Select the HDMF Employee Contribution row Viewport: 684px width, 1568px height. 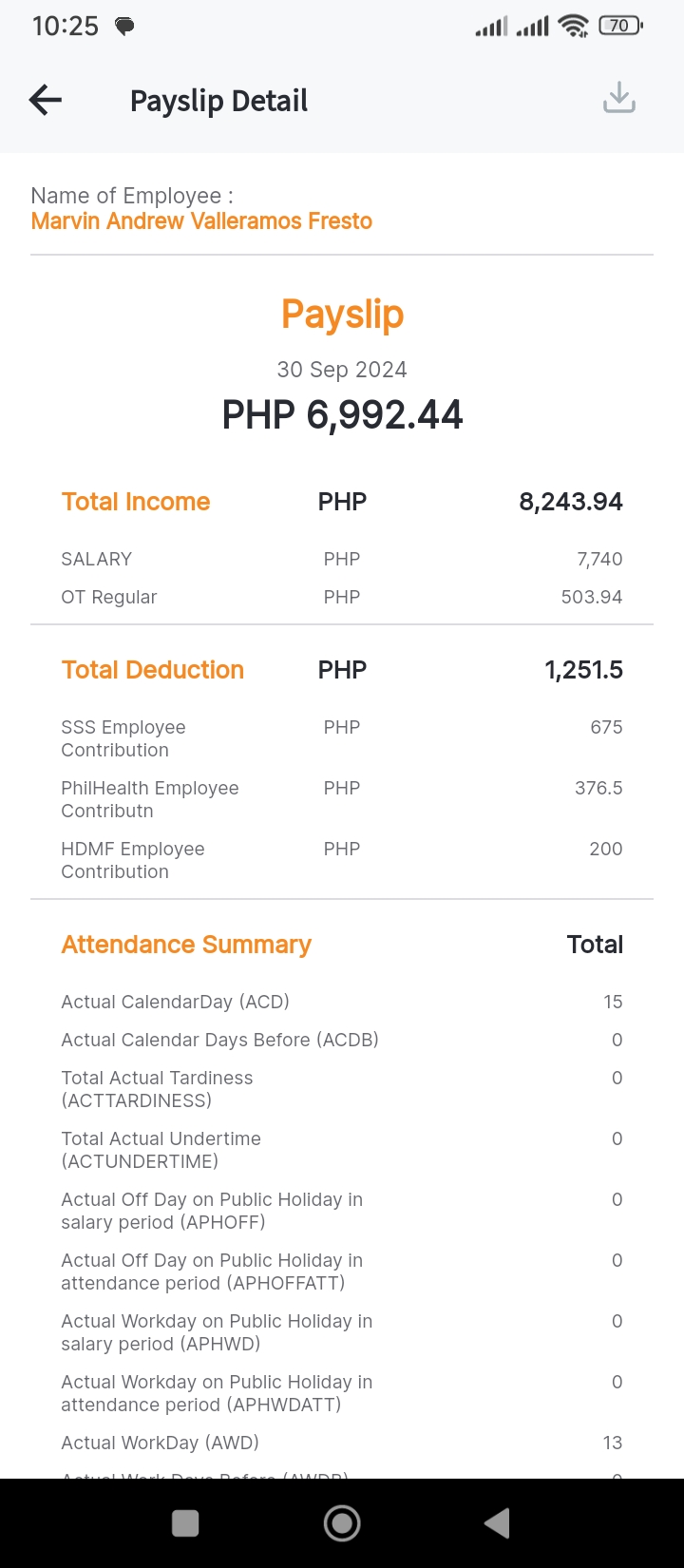[x=342, y=860]
